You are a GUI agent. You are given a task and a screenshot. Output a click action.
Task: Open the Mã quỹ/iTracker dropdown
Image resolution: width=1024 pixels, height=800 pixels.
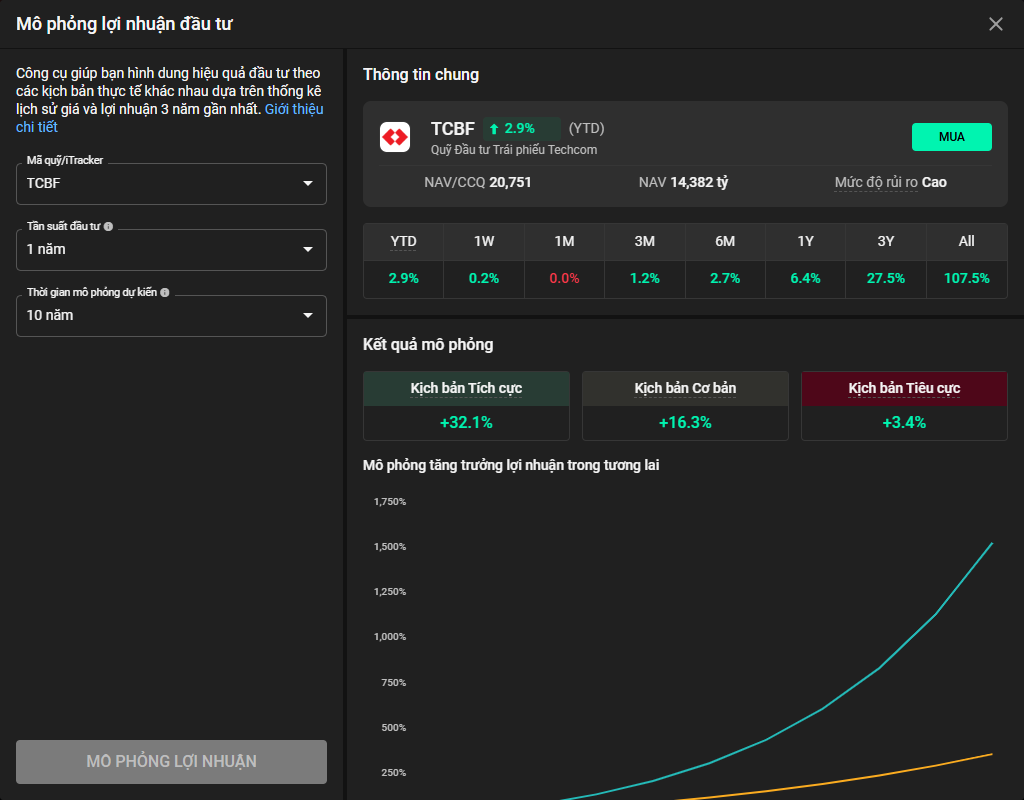point(171,184)
